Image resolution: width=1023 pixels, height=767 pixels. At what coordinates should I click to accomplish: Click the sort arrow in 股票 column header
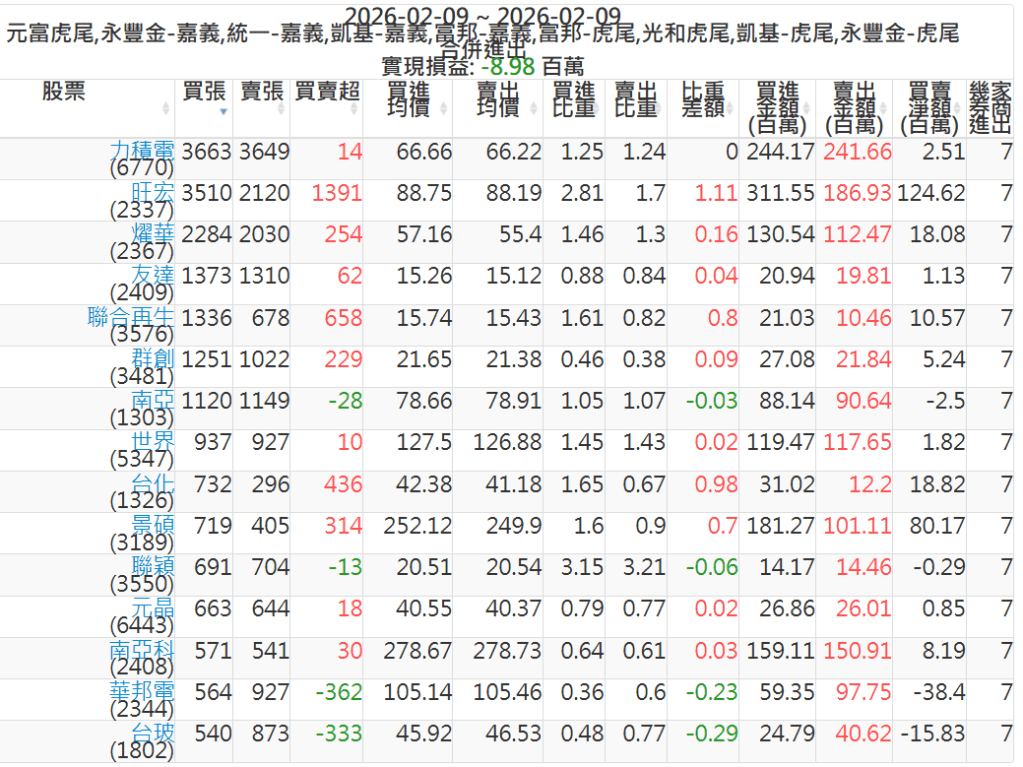pos(166,107)
